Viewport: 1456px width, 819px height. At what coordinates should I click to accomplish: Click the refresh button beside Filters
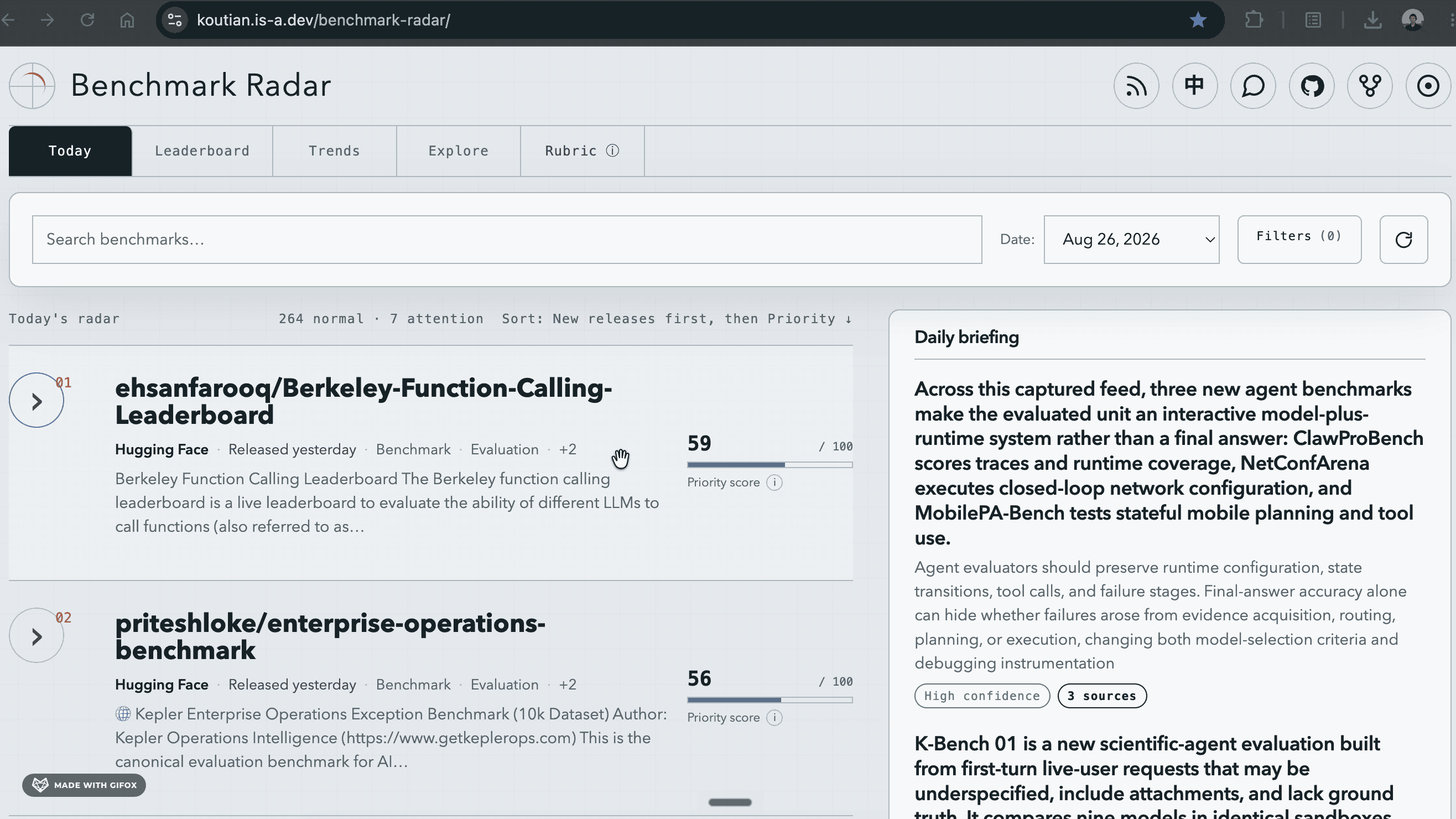(1403, 240)
